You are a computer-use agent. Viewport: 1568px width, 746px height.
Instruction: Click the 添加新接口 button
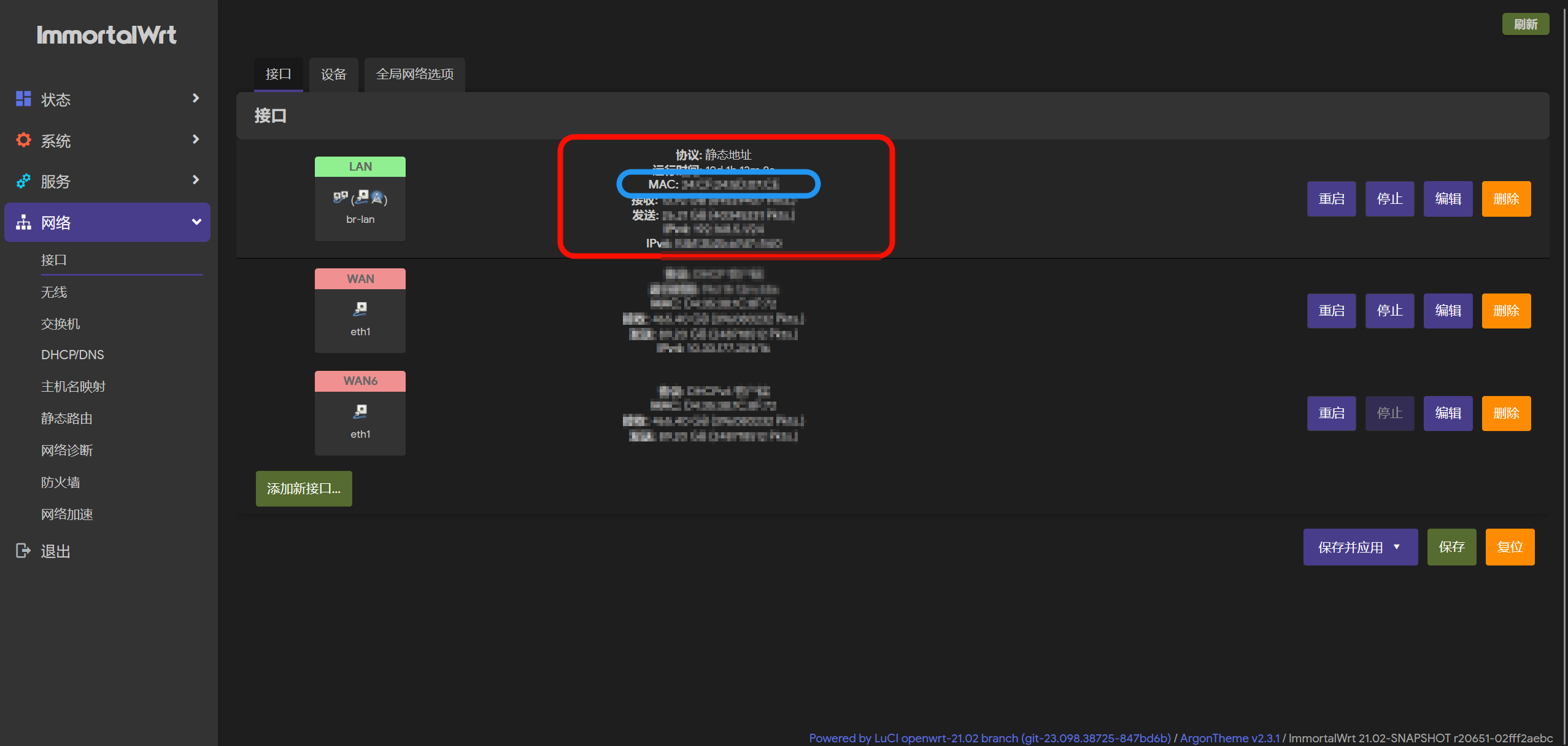[304, 489]
